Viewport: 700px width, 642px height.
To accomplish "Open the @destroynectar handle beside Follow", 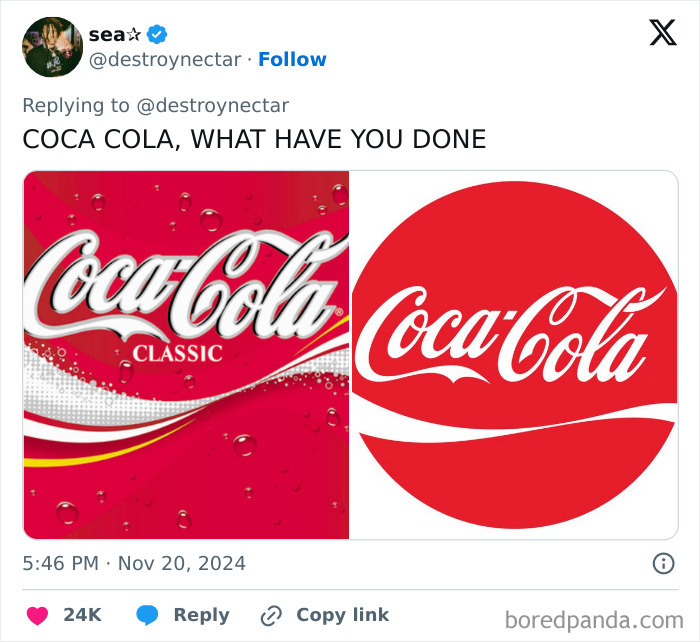I will (164, 60).
